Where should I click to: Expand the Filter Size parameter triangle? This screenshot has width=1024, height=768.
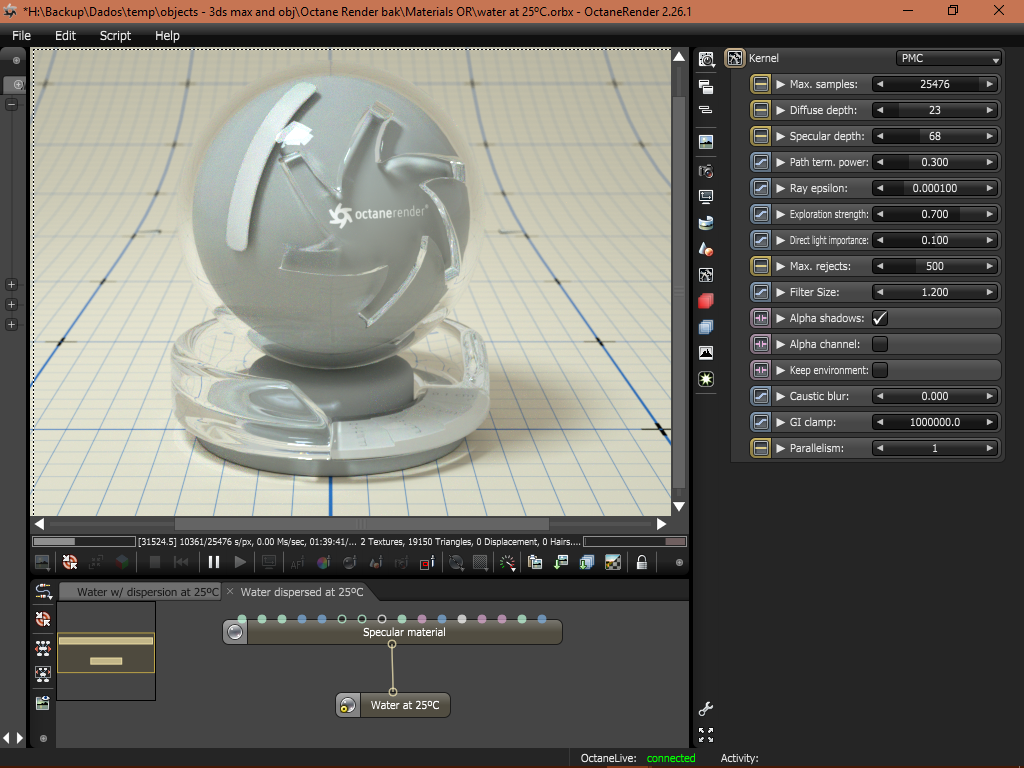[x=780, y=292]
